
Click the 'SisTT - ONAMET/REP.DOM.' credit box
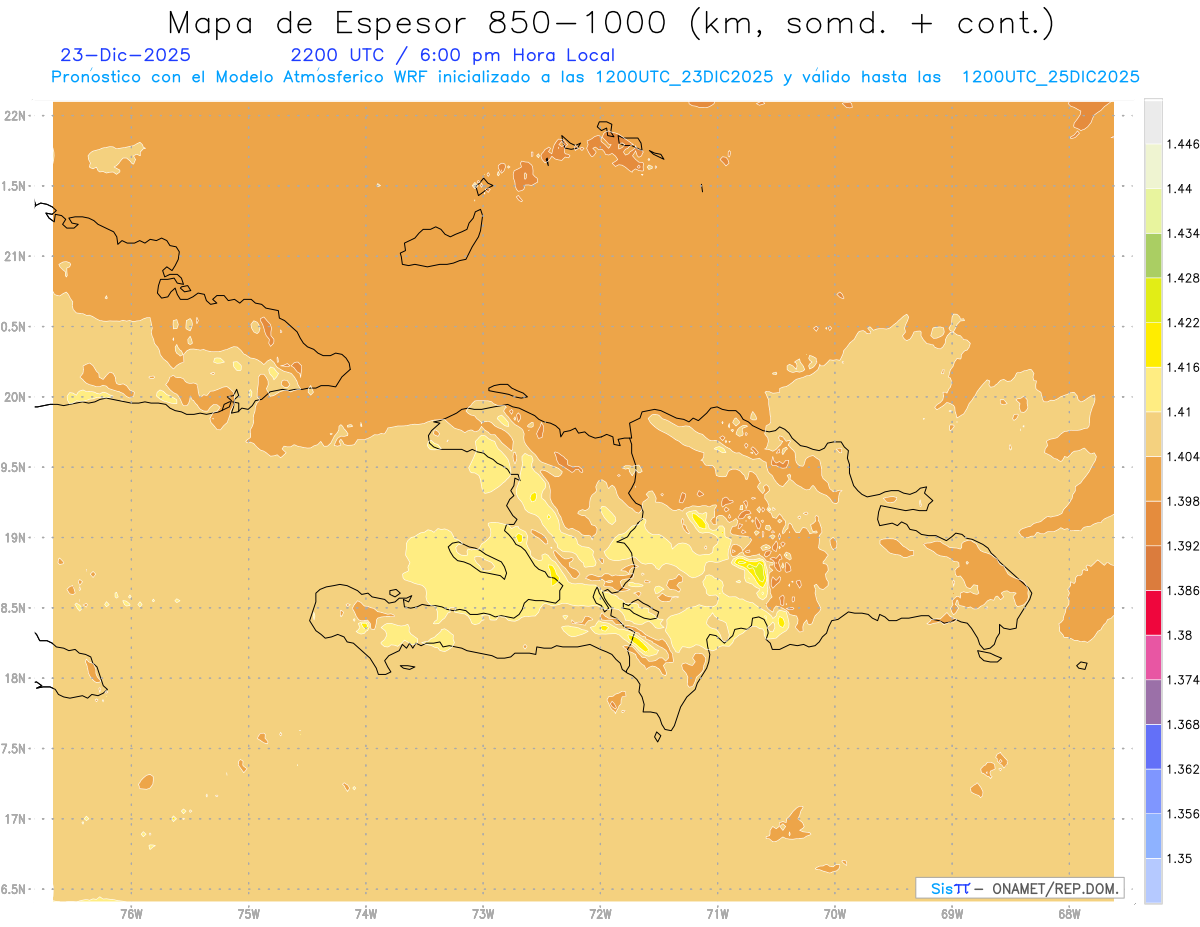[1019, 888]
